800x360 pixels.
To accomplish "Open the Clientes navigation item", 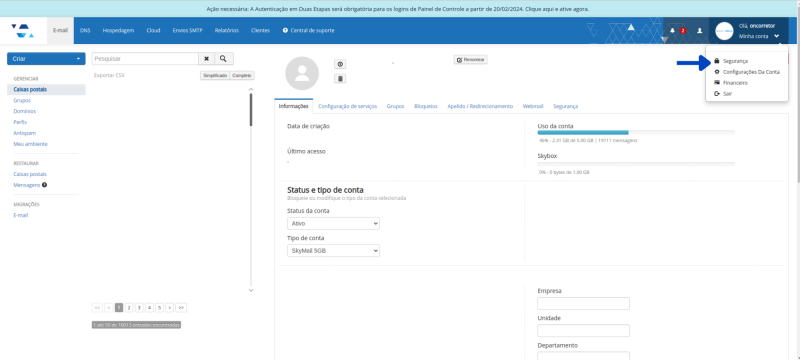I will 260,31.
